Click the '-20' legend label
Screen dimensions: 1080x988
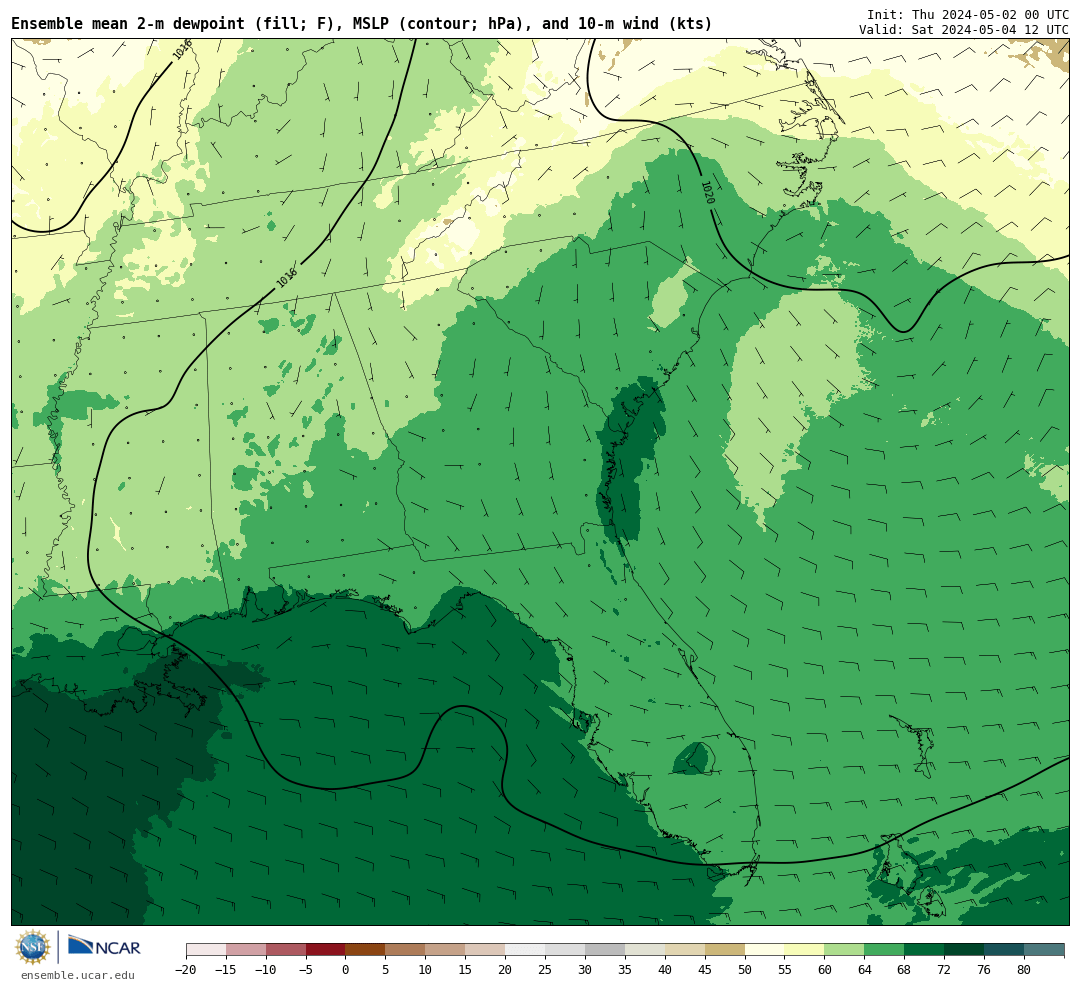[185, 970]
